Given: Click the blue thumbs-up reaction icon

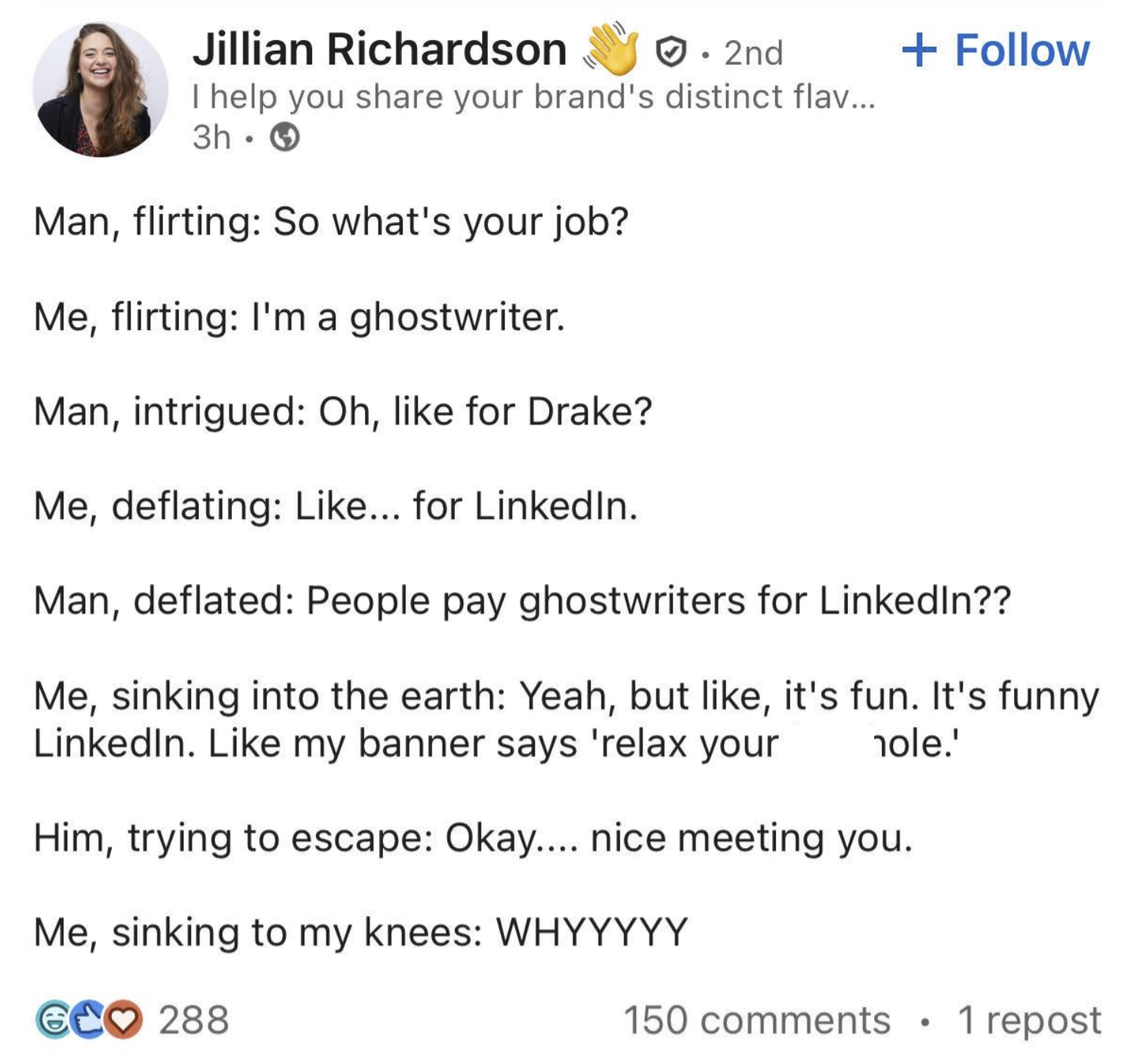Looking at the screenshot, I should pyautogui.click(x=89, y=1019).
